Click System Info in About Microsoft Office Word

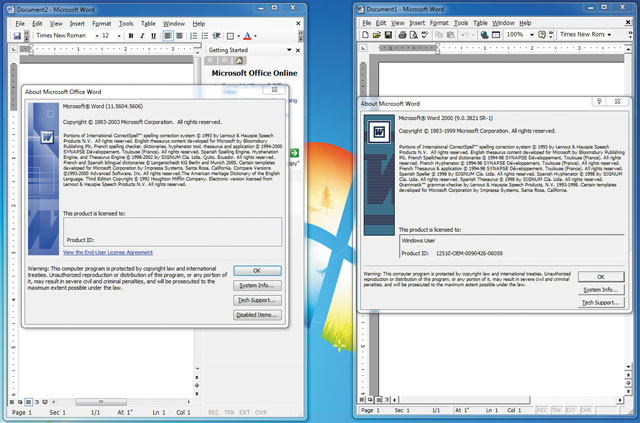pyautogui.click(x=257, y=285)
